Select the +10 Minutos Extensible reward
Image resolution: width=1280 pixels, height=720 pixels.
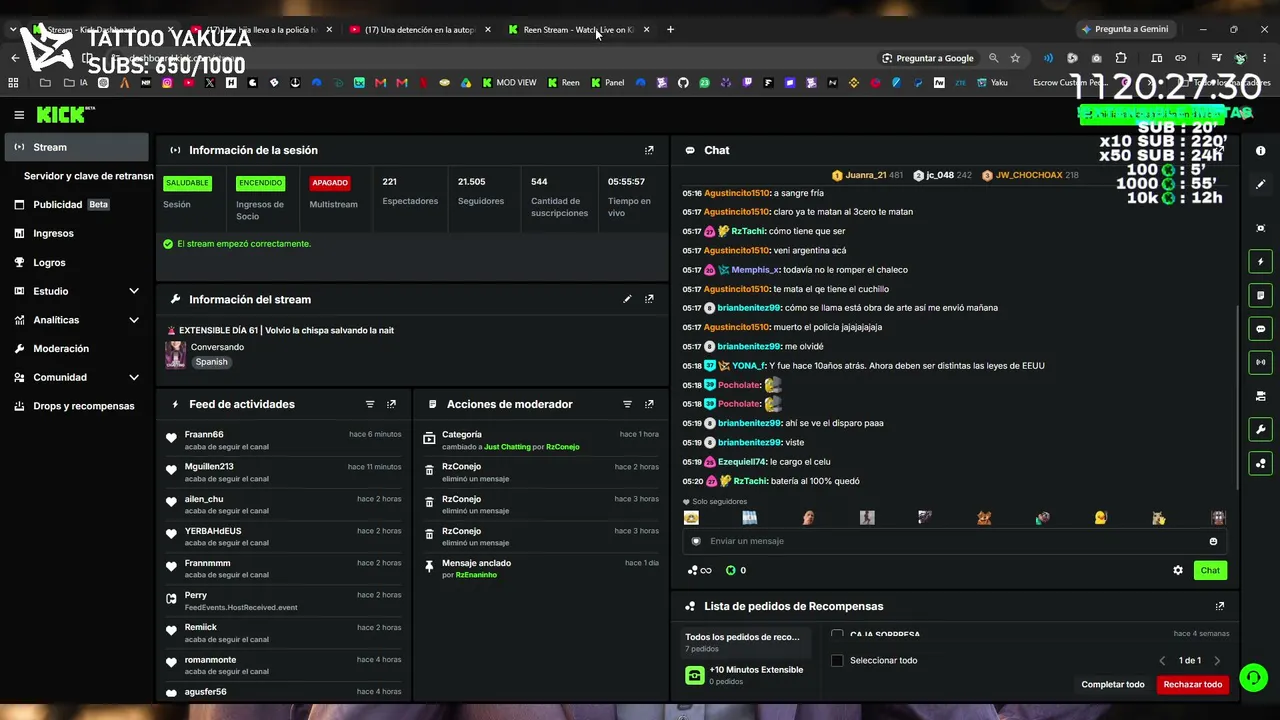tap(745, 675)
